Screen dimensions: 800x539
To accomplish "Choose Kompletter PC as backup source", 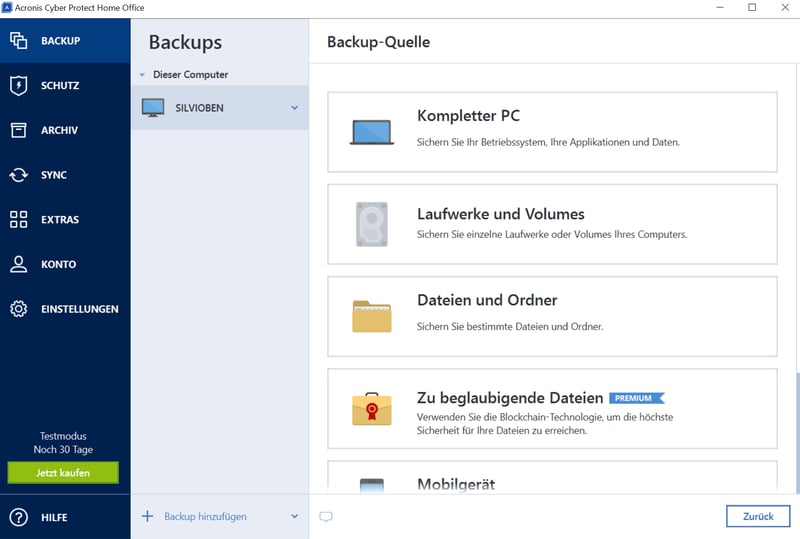I will point(552,132).
